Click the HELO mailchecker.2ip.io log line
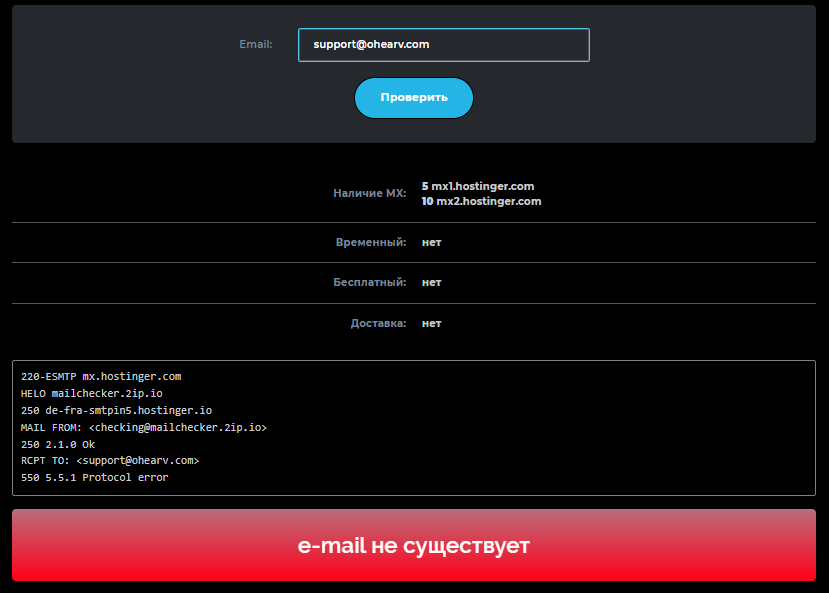The image size is (829, 593). click(91, 393)
